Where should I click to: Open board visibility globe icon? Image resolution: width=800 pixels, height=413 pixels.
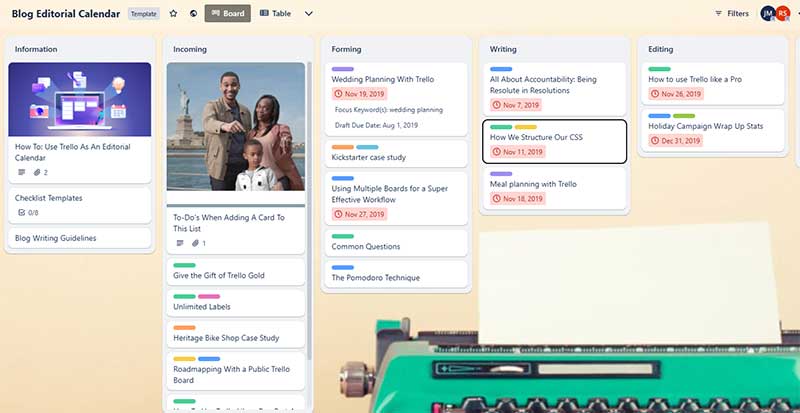click(x=193, y=14)
